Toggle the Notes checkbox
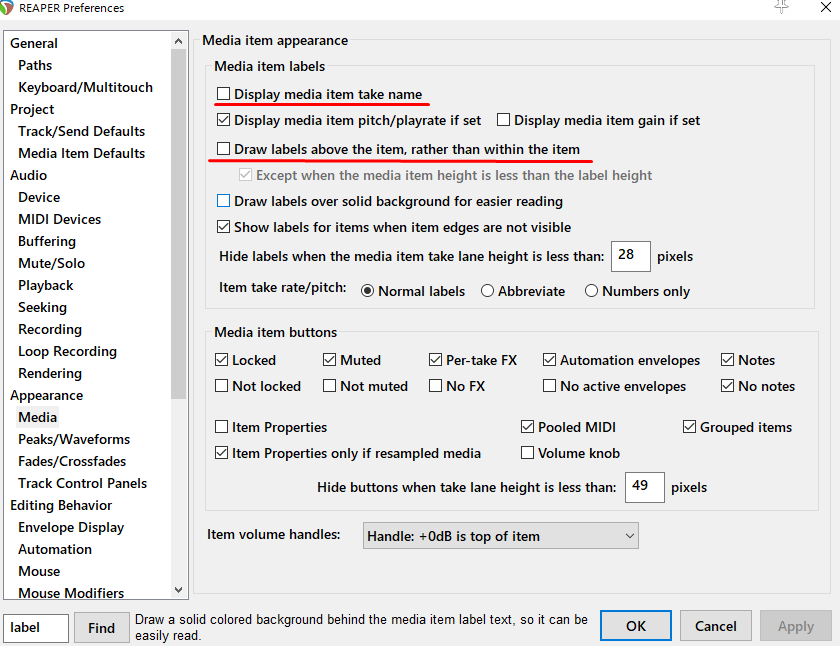This screenshot has width=840, height=646. [x=727, y=359]
